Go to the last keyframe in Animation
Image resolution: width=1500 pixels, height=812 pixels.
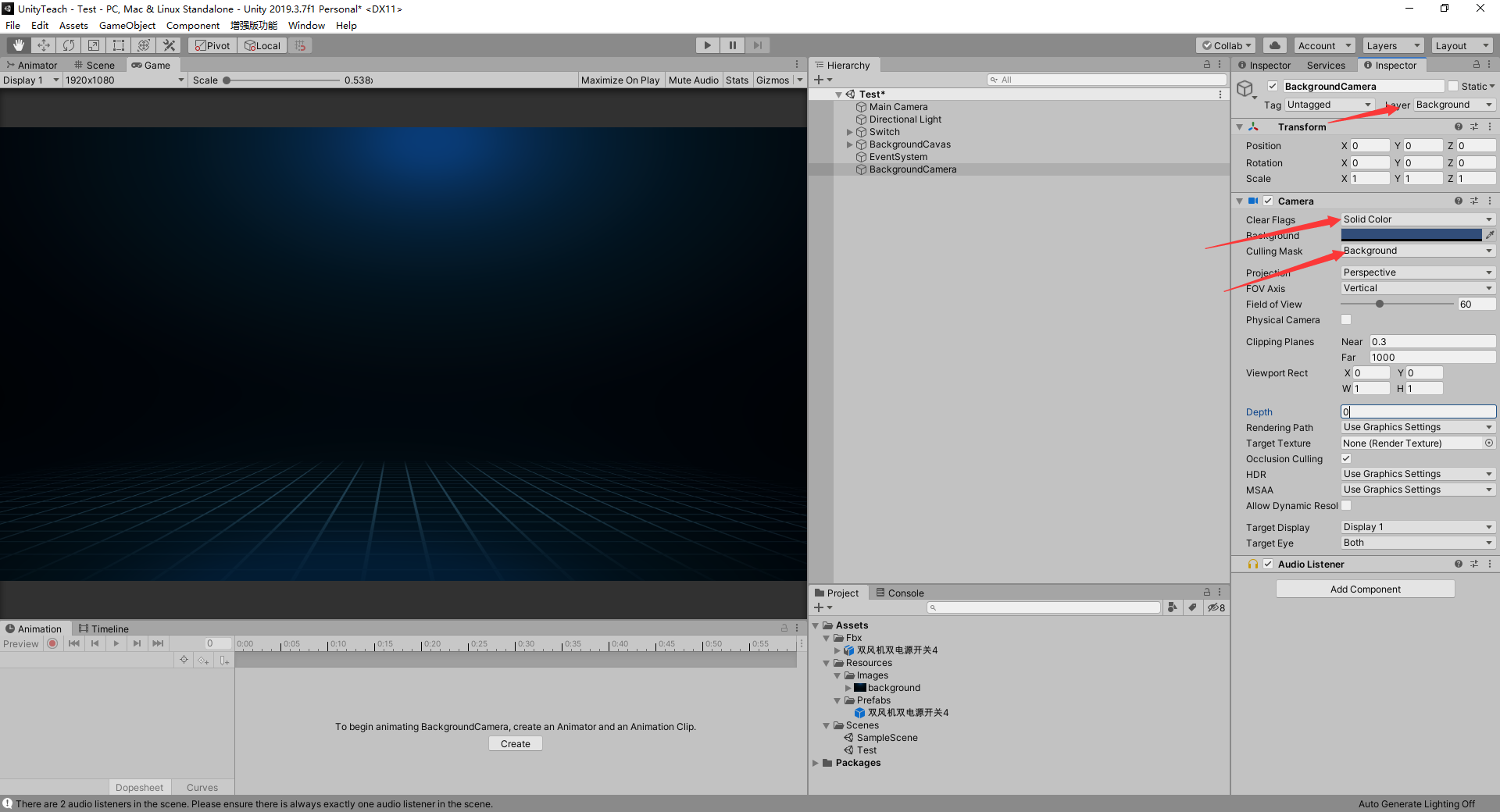pyautogui.click(x=159, y=643)
